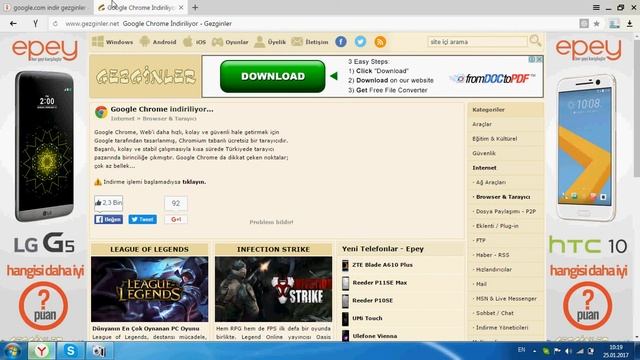
Task: Click left LG G5 epey ad banner
Action: tap(44, 187)
